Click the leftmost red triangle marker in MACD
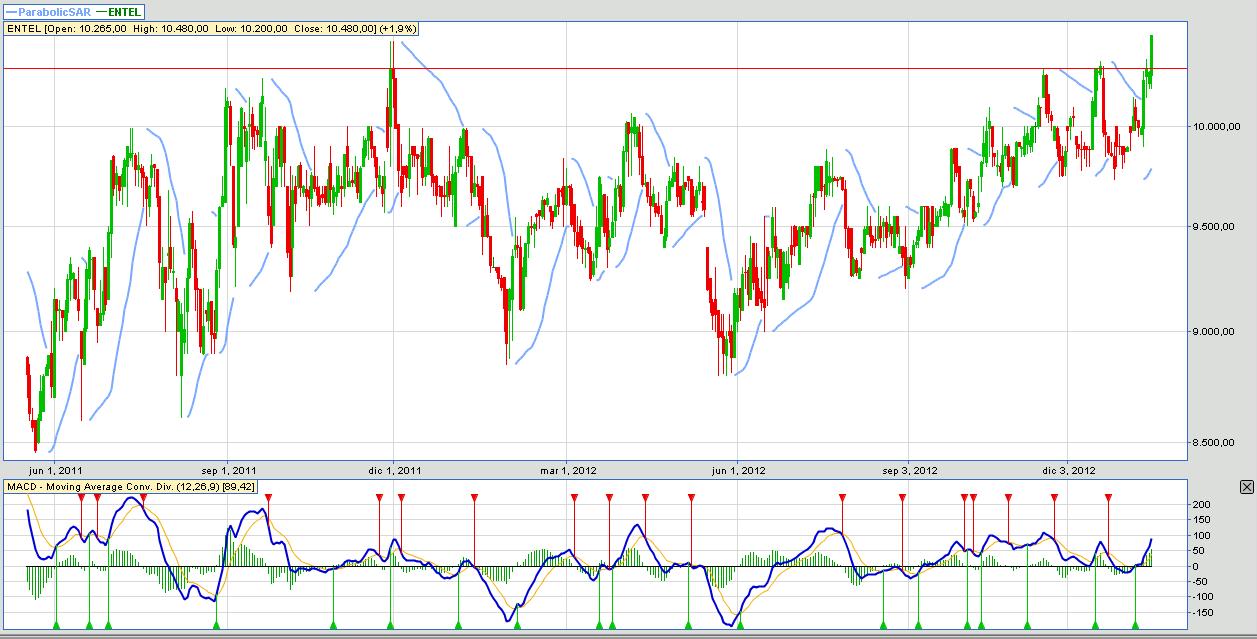1257x639 pixels. (x=81, y=497)
